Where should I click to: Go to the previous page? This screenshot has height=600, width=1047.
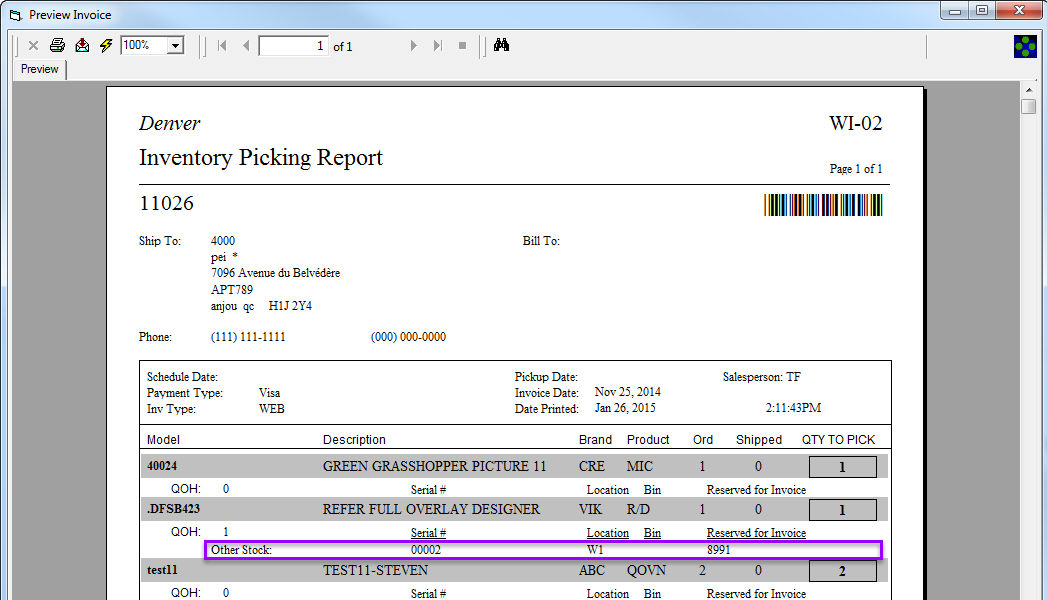246,45
